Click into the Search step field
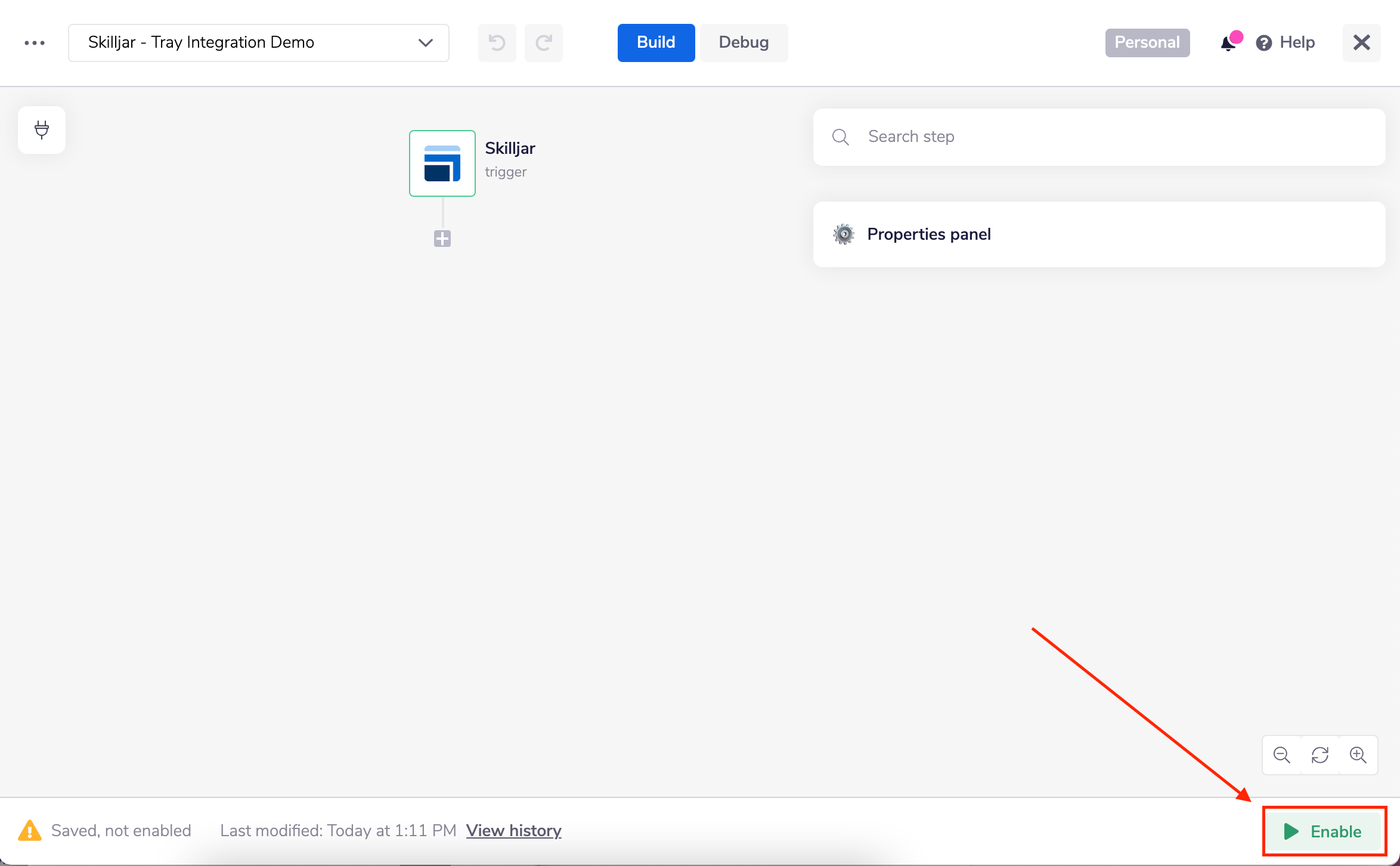1400x866 pixels. 1098,137
